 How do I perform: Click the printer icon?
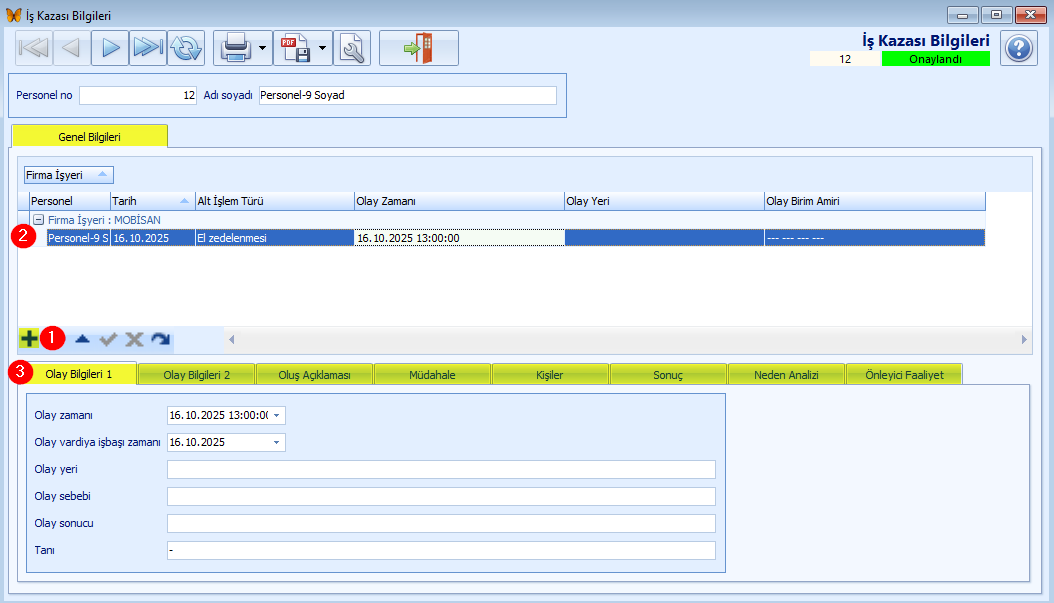pos(233,47)
